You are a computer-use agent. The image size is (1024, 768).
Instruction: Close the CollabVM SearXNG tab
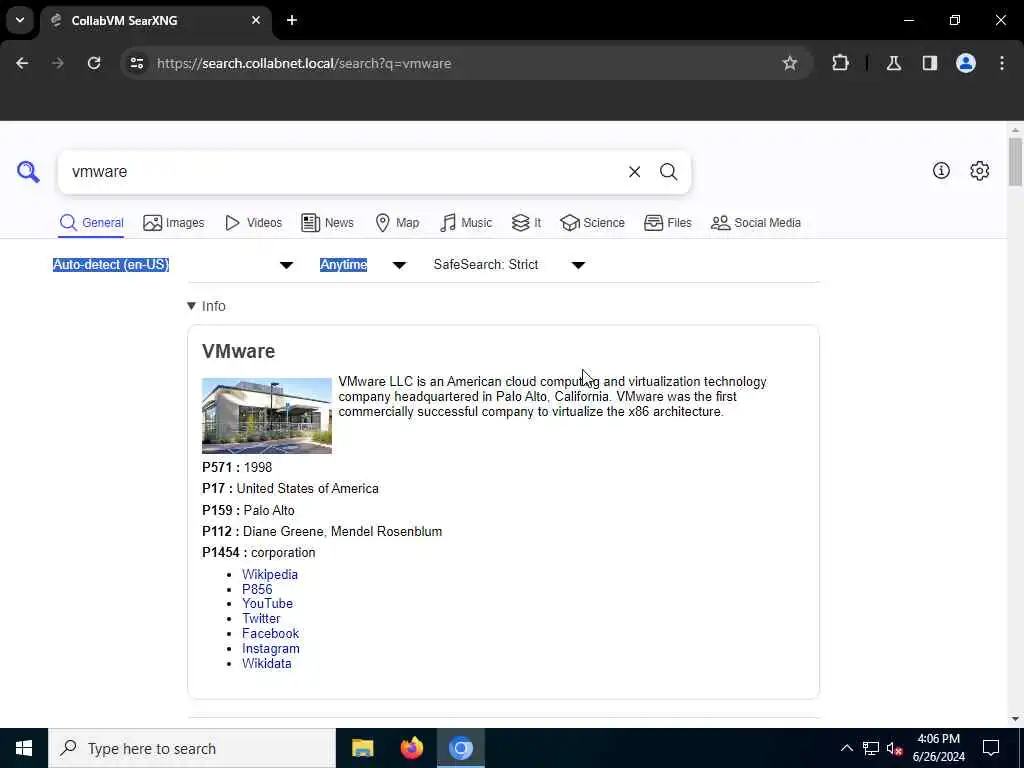coord(256,20)
